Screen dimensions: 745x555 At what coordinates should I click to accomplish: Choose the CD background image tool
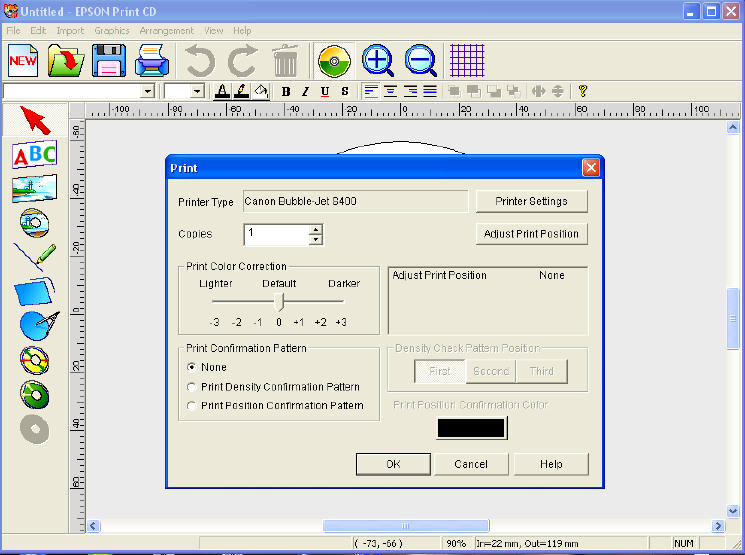[x=34, y=222]
